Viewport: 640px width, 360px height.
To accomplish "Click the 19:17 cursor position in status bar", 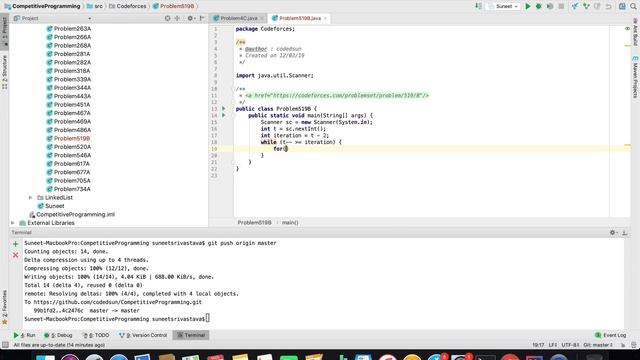I will point(538,345).
